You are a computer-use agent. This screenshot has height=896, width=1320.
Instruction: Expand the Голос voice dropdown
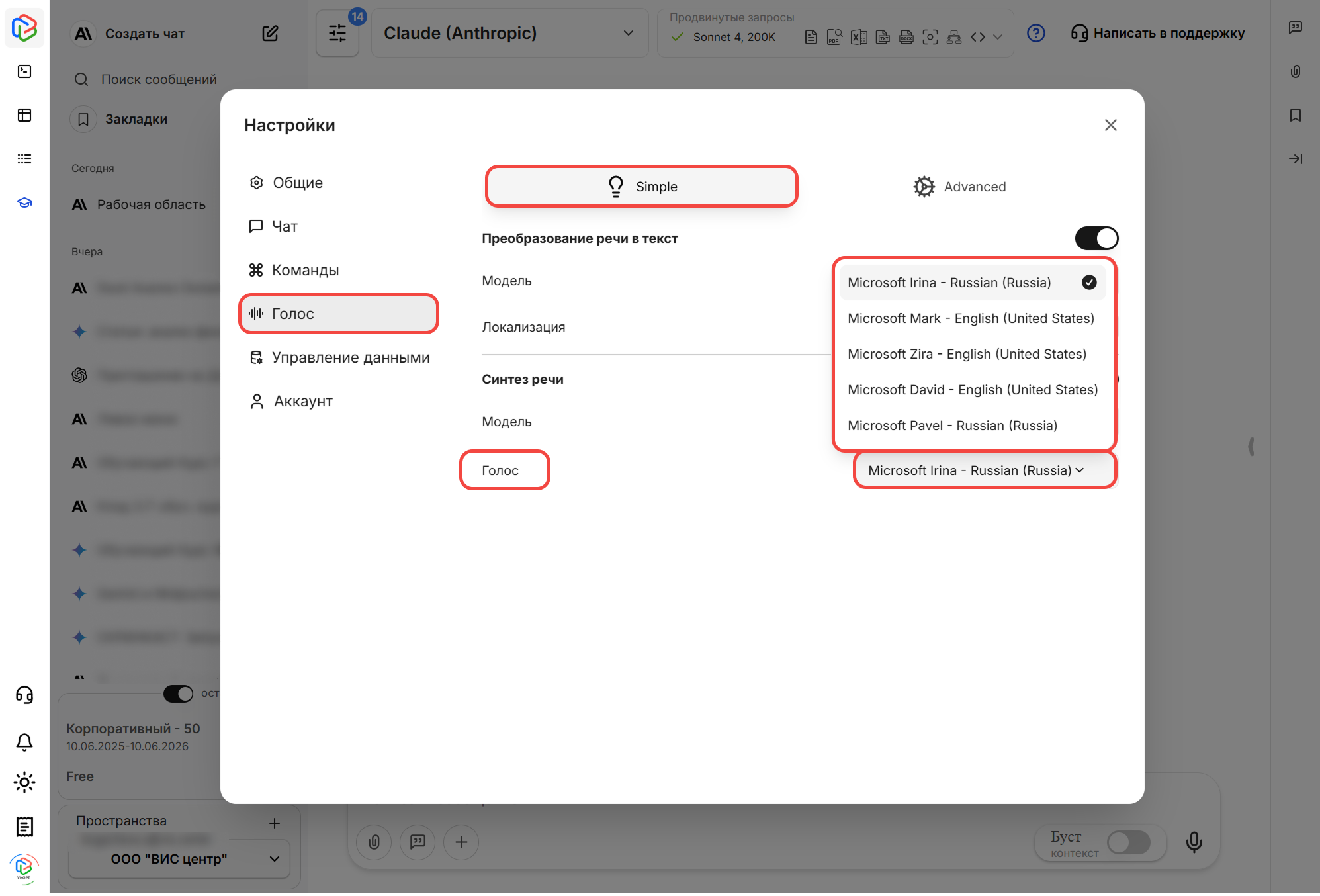pyautogui.click(x=985, y=470)
